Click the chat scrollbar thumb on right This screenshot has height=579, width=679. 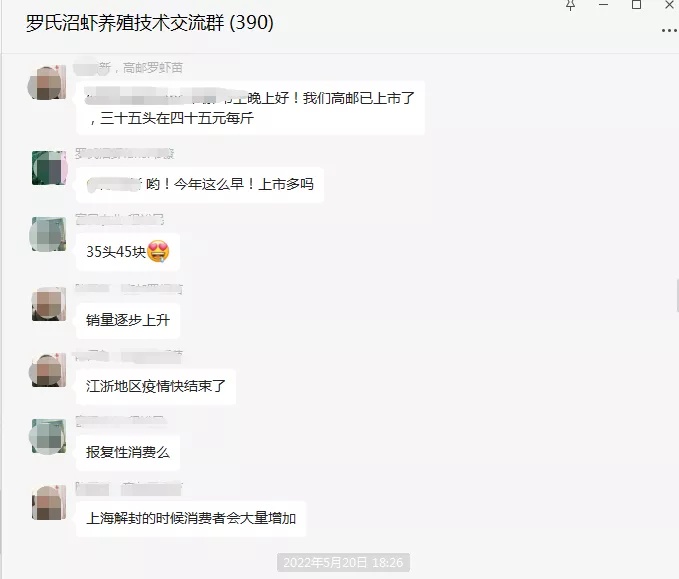point(677,296)
